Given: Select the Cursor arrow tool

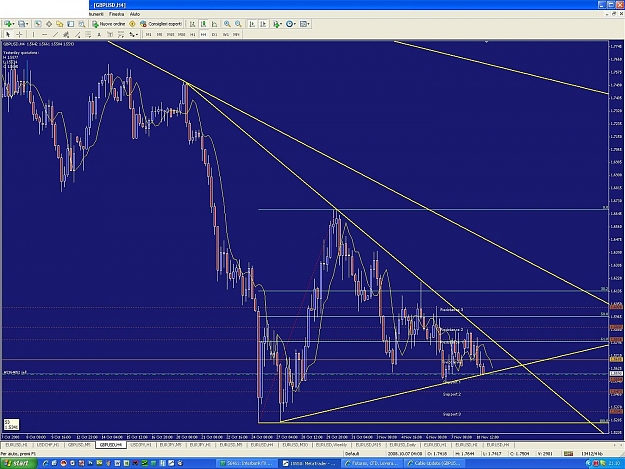Looking at the screenshot, I should (x=8, y=34).
